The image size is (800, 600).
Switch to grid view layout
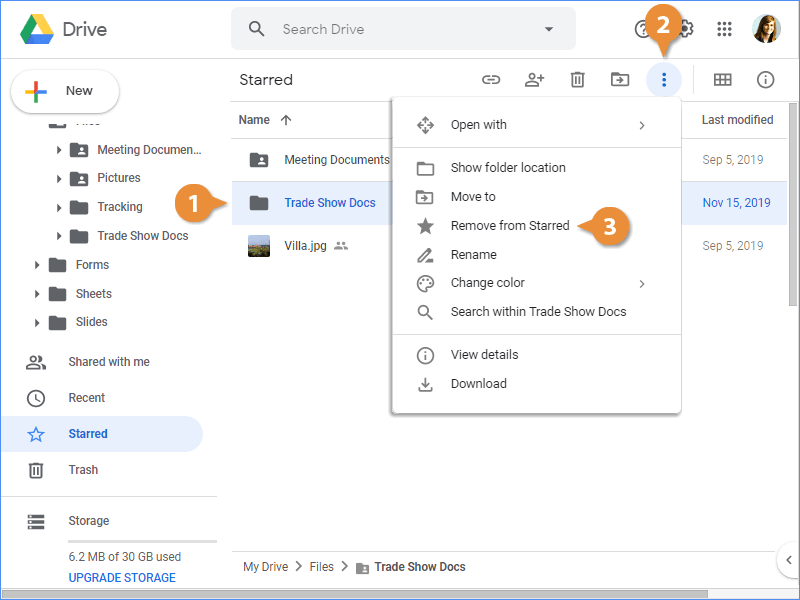coord(722,80)
